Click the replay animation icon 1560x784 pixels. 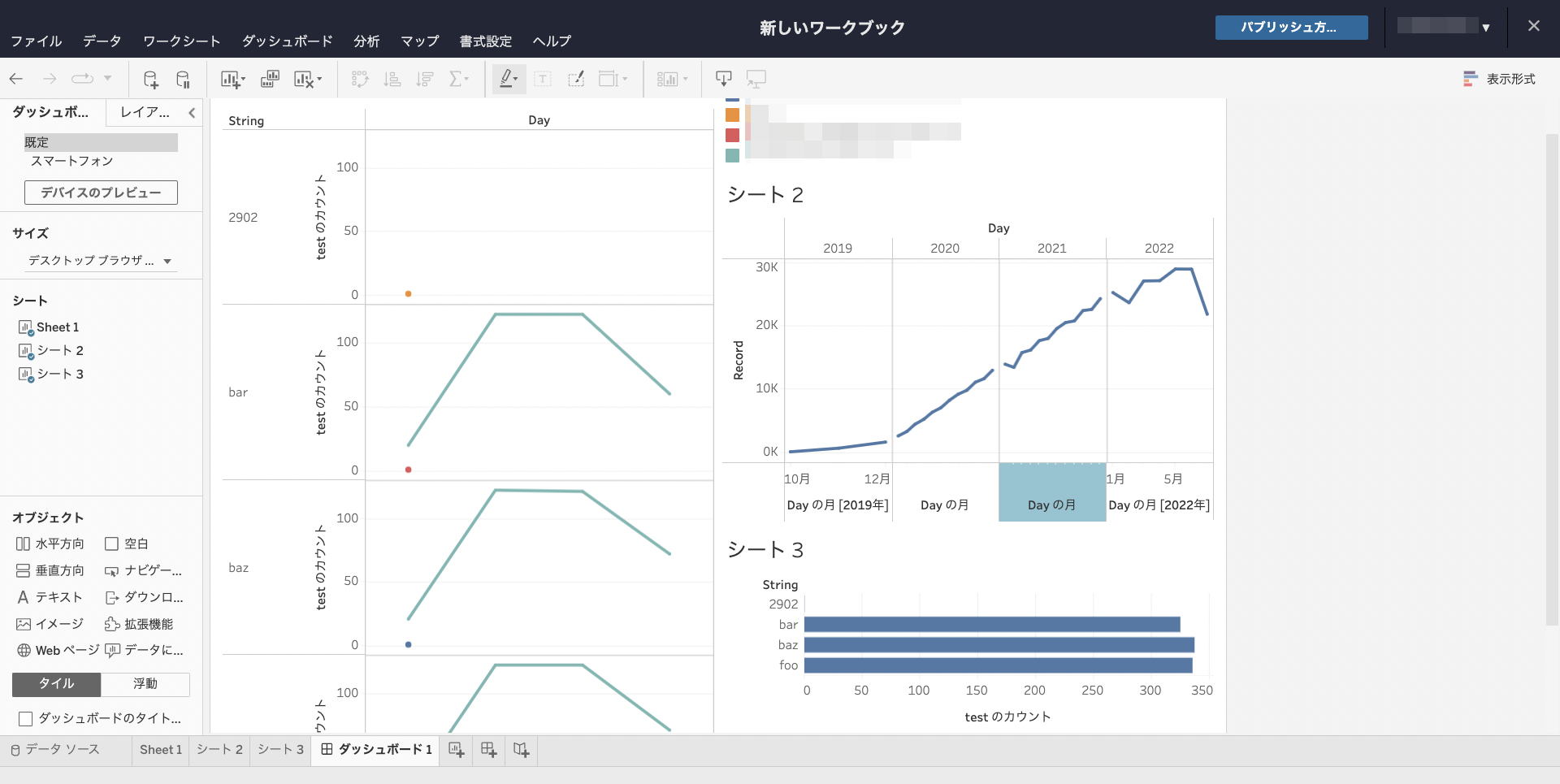[82, 79]
